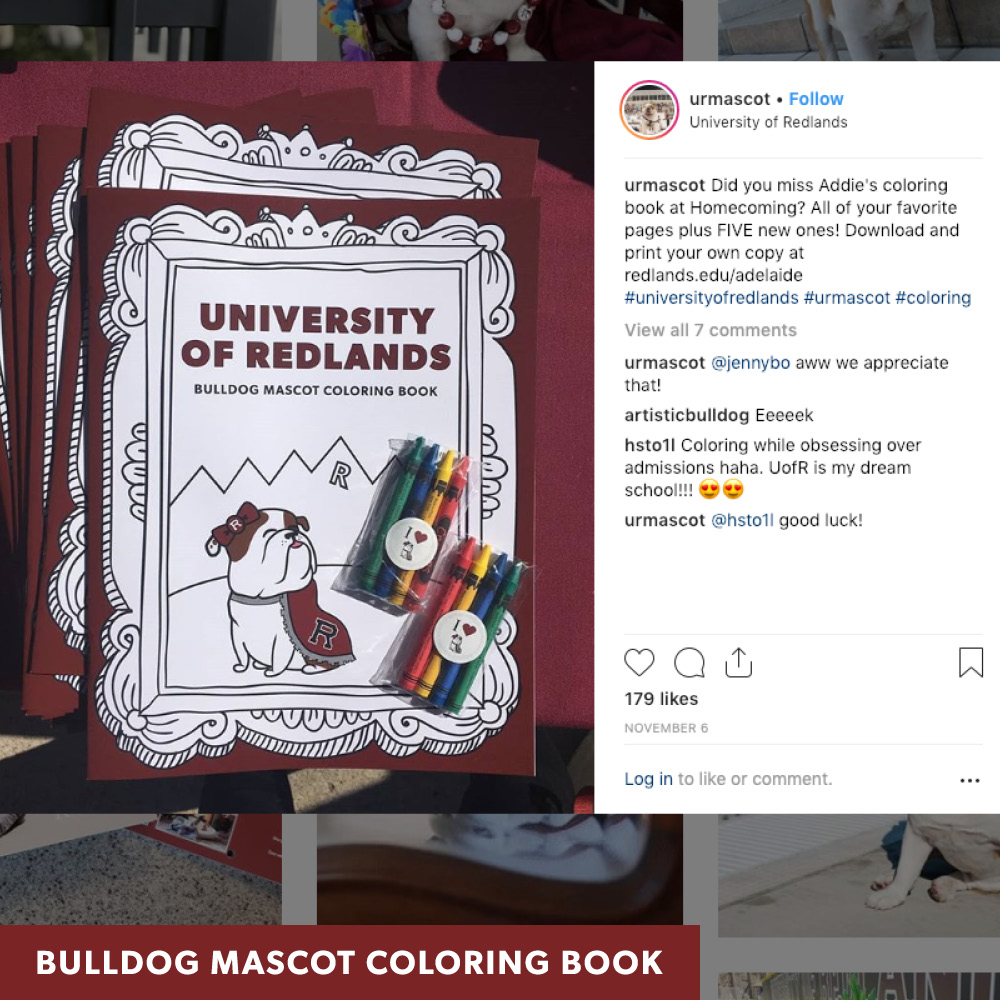Open the @hsto1l mention in the reply

pyautogui.click(x=742, y=520)
